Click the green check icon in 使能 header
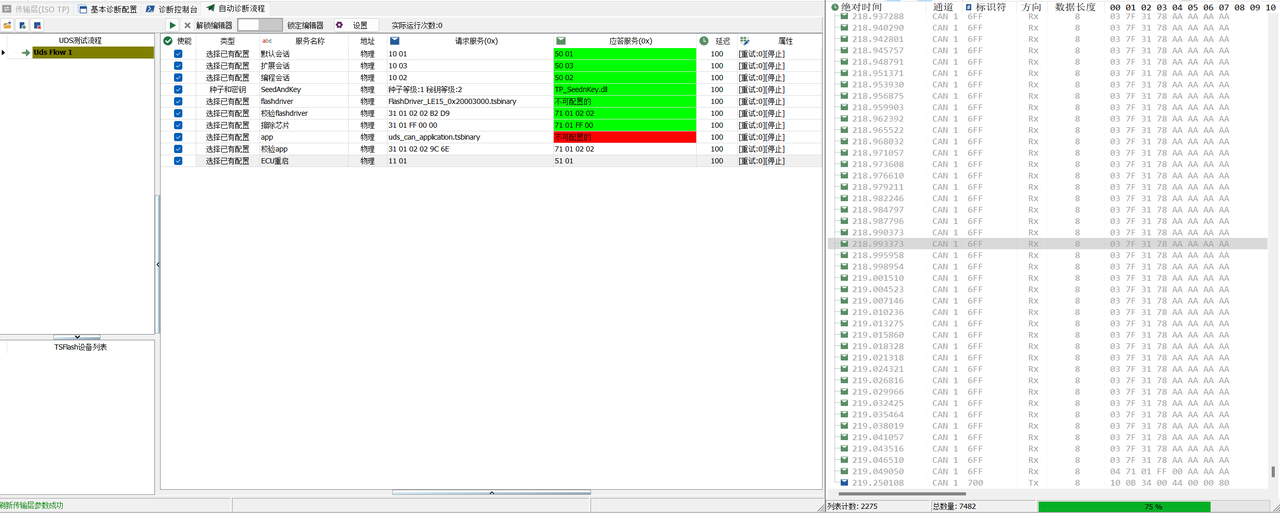The height and width of the screenshot is (513, 1280). [168, 41]
